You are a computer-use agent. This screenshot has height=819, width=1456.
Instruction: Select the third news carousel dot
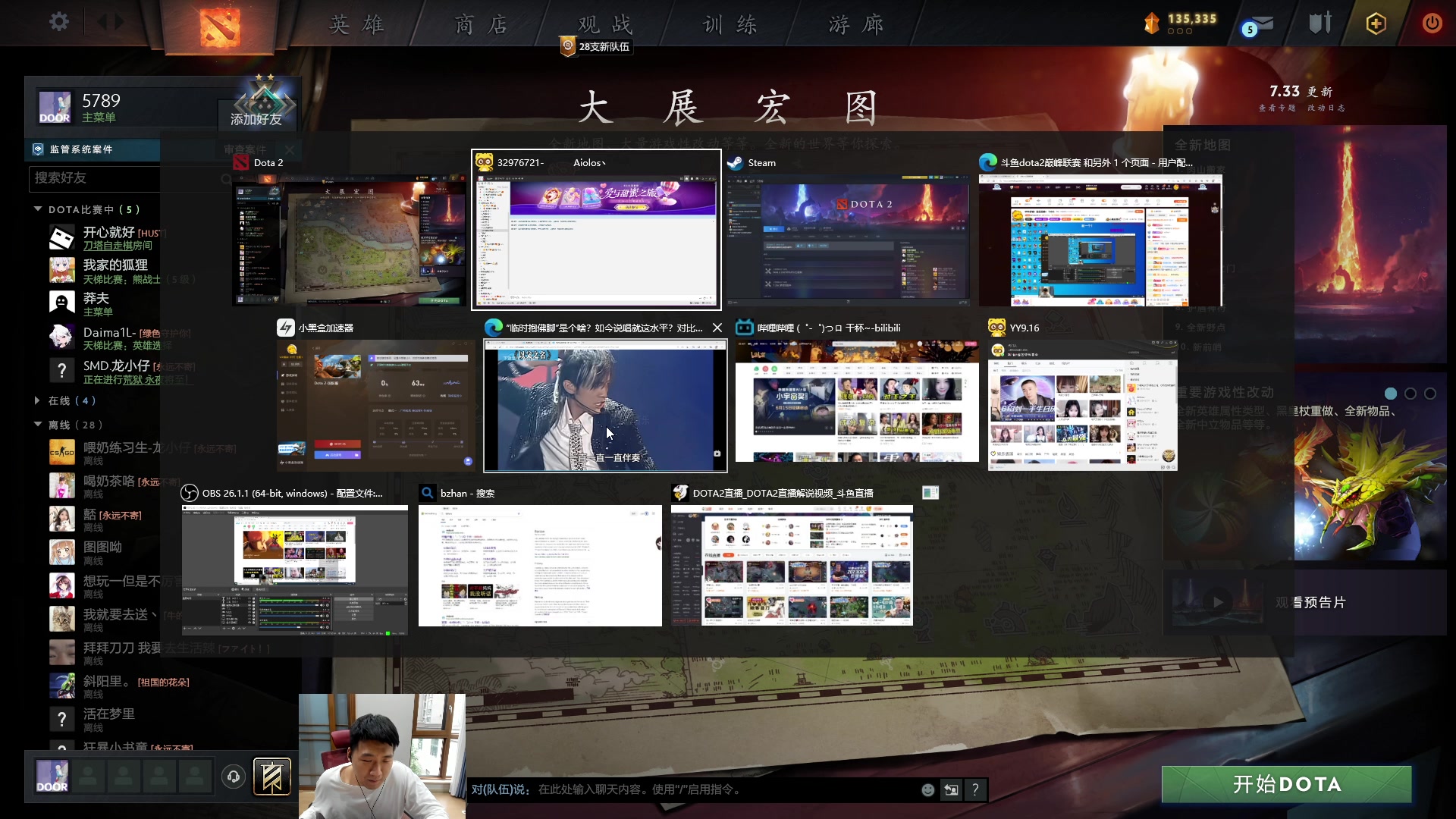click(x=1430, y=394)
